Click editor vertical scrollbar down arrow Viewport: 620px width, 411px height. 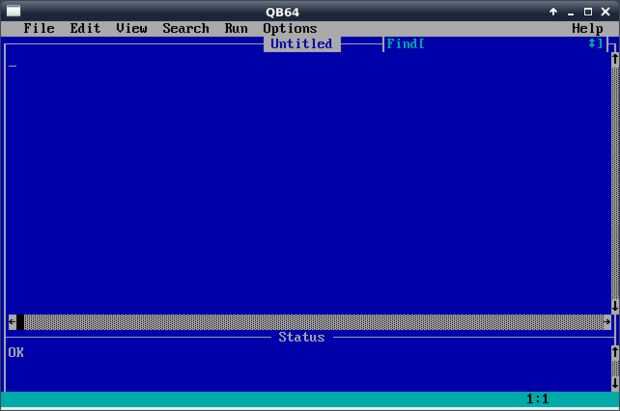(x=615, y=306)
